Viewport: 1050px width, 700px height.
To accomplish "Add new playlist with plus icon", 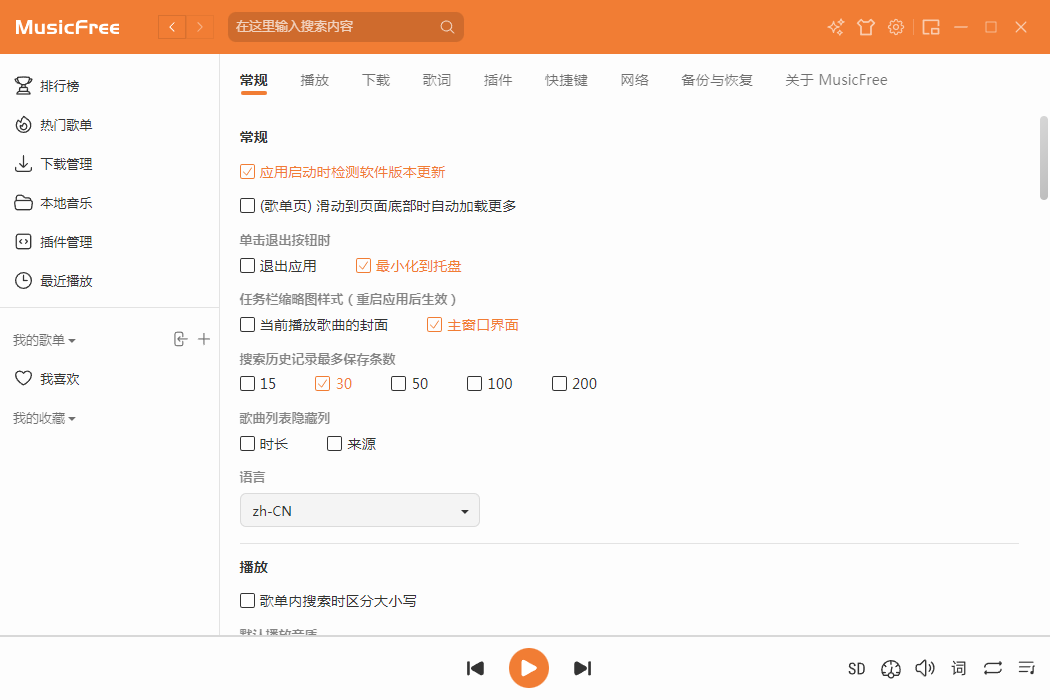I will point(204,339).
